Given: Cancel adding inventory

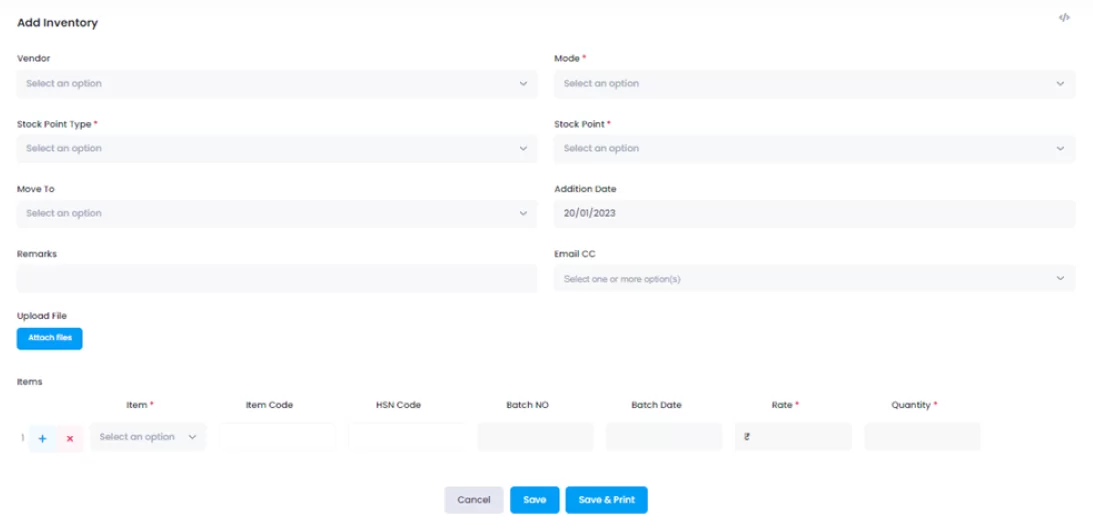Looking at the screenshot, I should [x=474, y=500].
